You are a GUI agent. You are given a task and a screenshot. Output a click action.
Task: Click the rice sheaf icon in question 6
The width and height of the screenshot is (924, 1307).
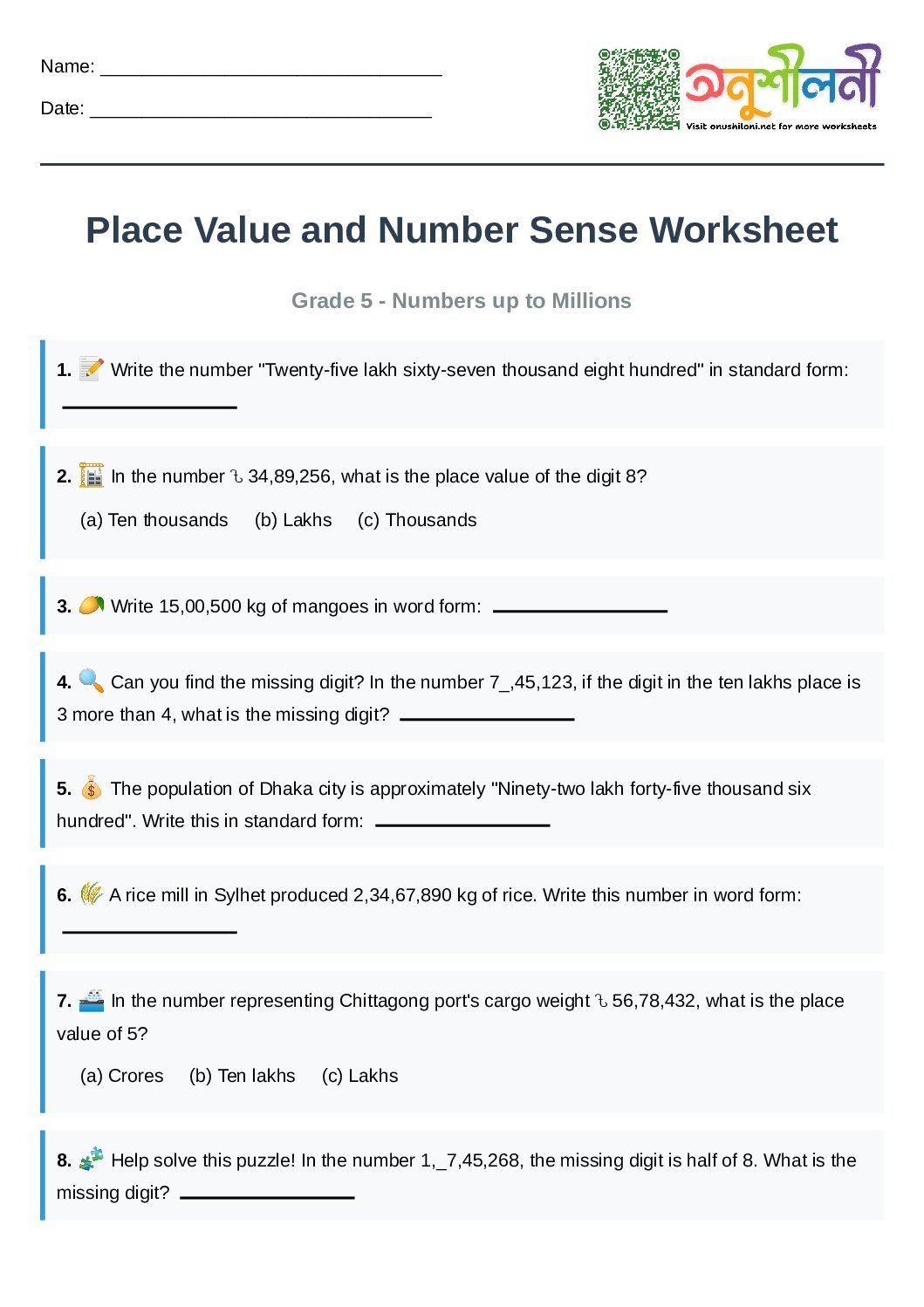click(91, 894)
